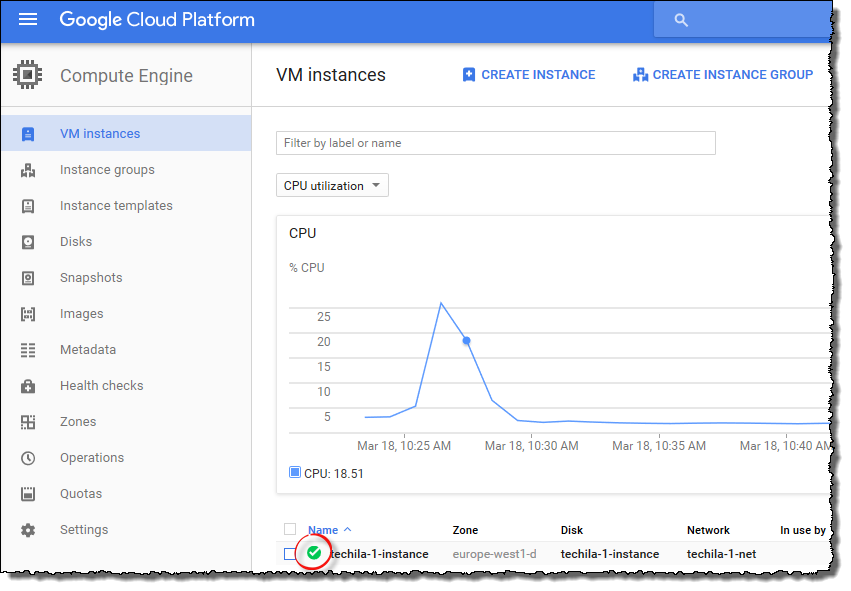Click the Operations clock icon

coord(28,458)
